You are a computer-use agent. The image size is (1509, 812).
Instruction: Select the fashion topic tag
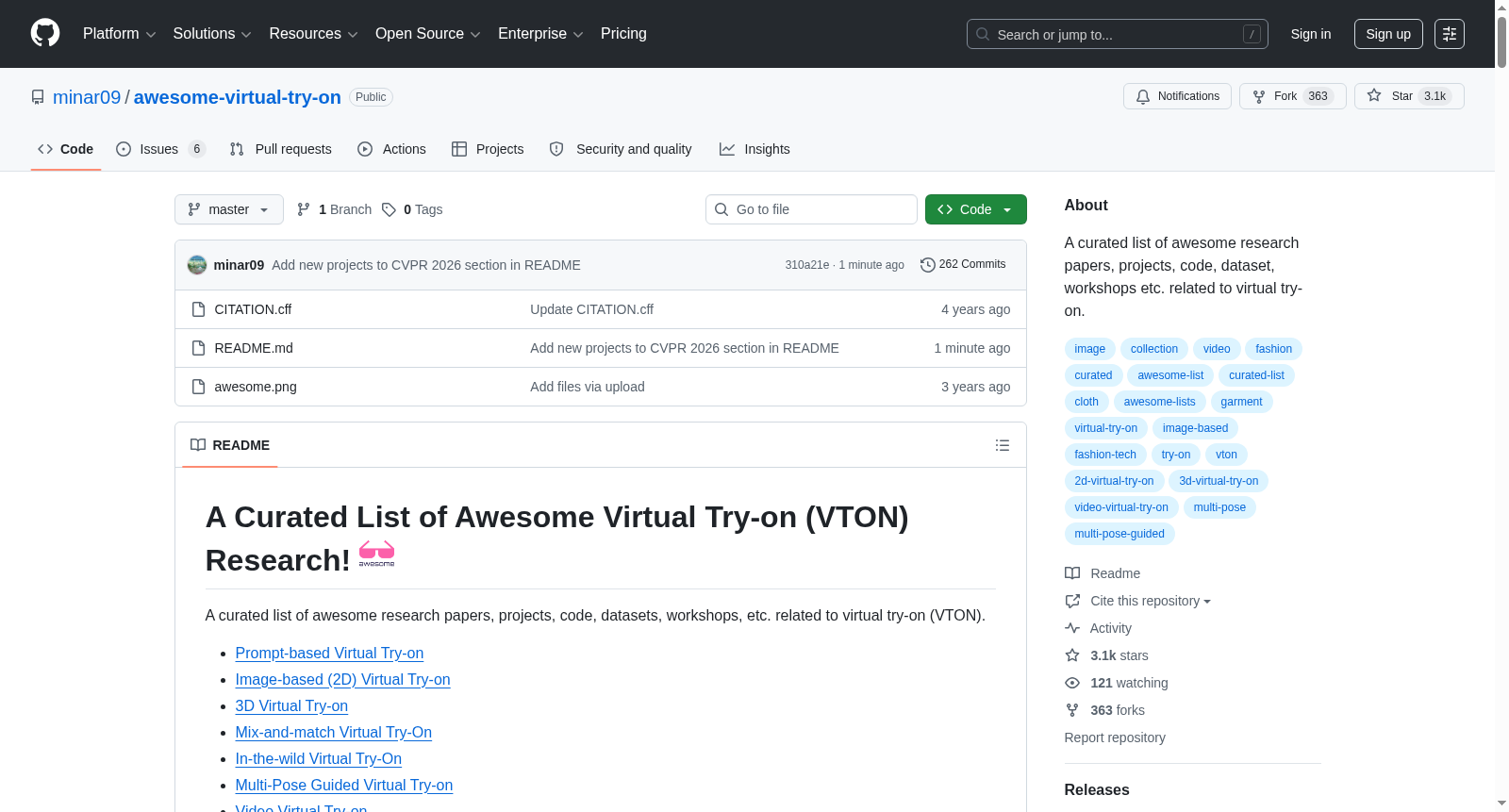1273,349
